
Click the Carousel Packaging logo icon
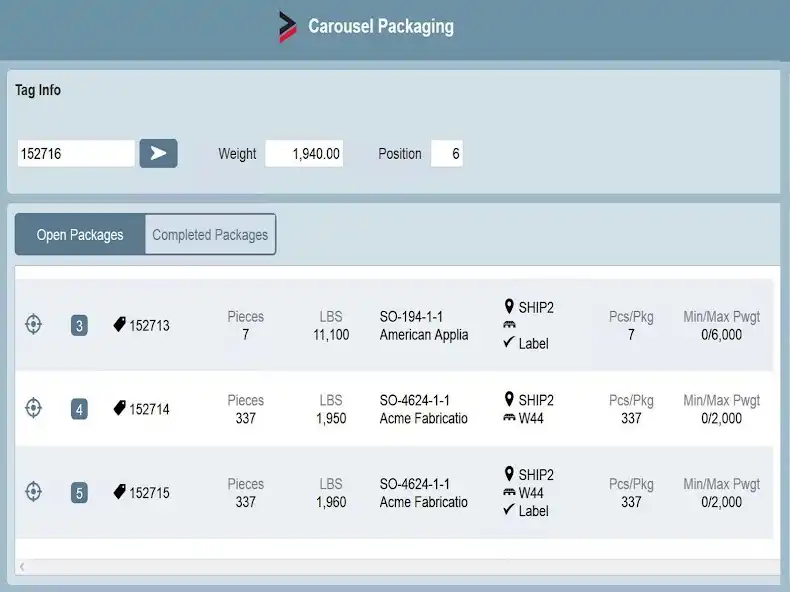pyautogui.click(x=288, y=27)
